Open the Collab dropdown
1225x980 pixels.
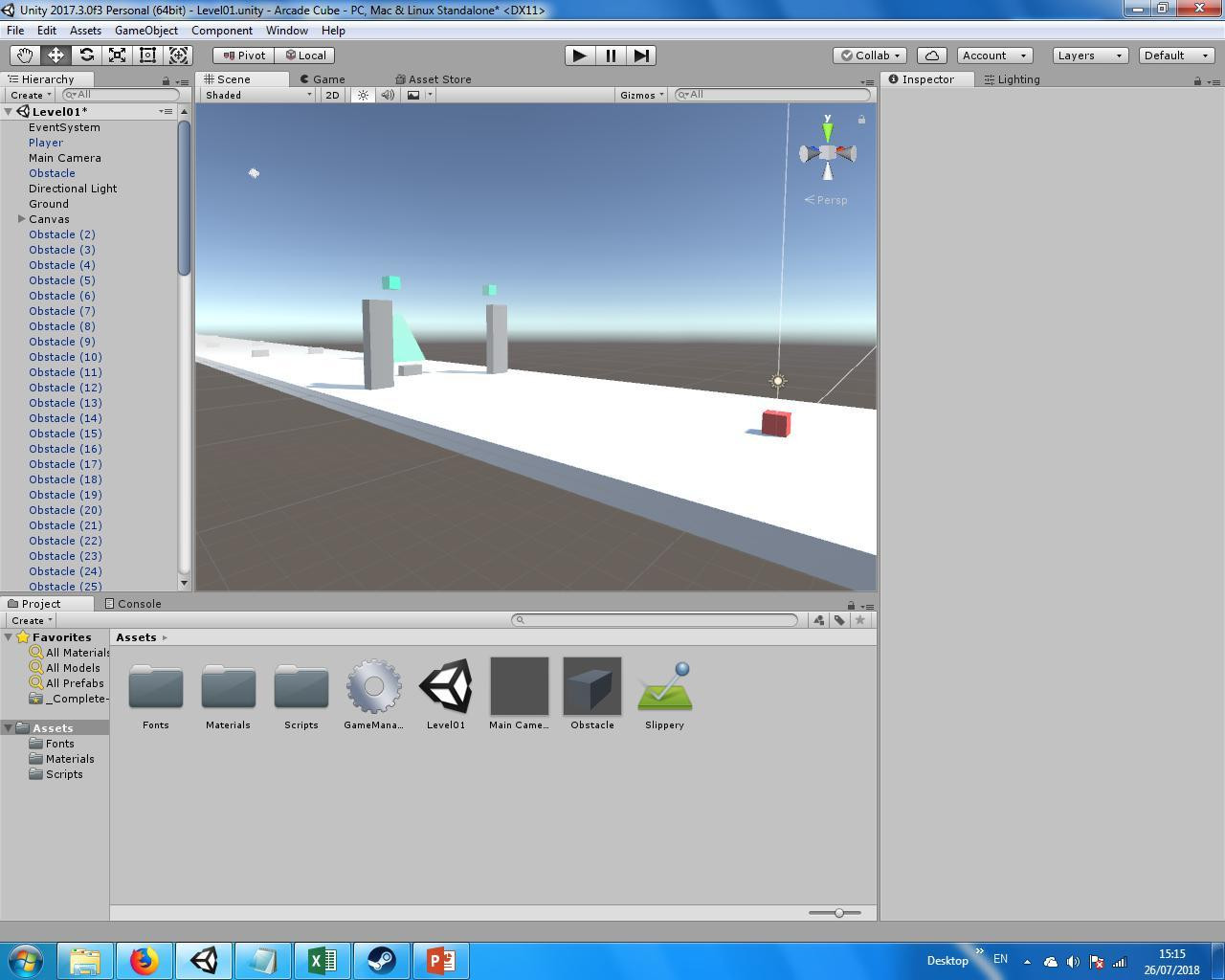tap(870, 56)
